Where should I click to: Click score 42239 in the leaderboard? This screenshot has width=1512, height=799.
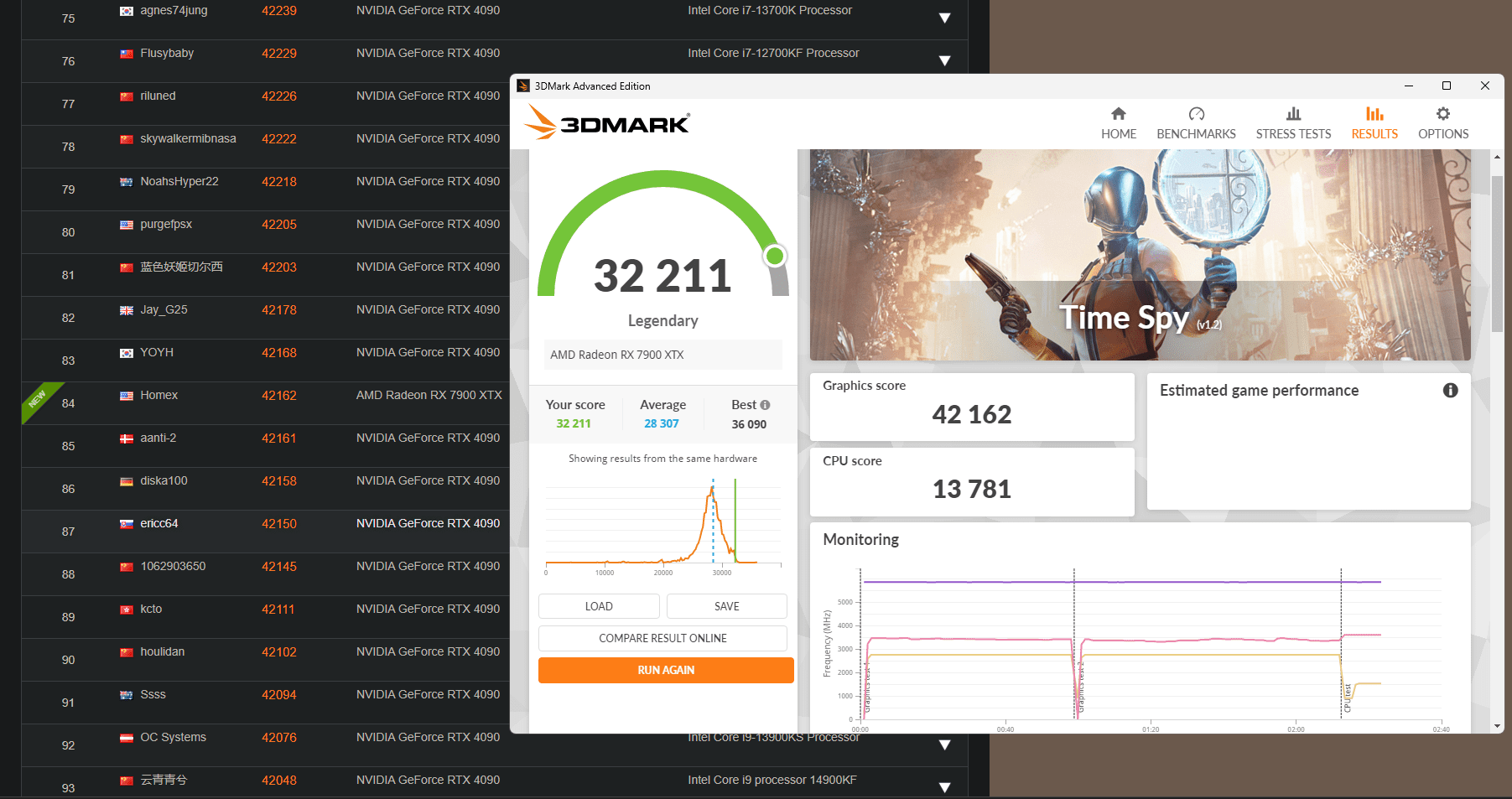(x=279, y=11)
